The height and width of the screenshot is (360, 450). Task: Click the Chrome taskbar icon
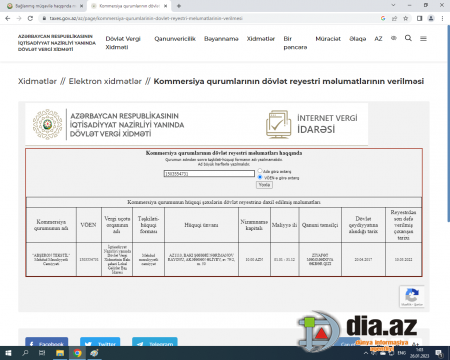(x=77, y=353)
